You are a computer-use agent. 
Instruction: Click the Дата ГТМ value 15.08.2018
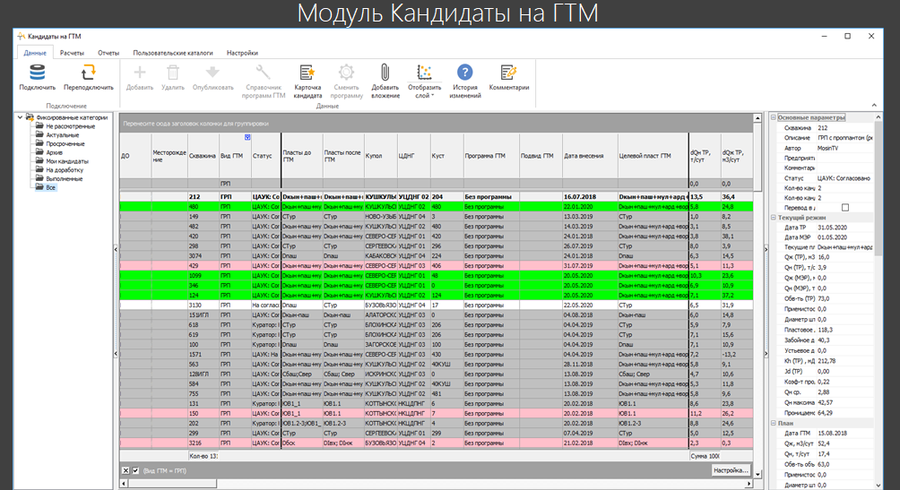coord(832,433)
